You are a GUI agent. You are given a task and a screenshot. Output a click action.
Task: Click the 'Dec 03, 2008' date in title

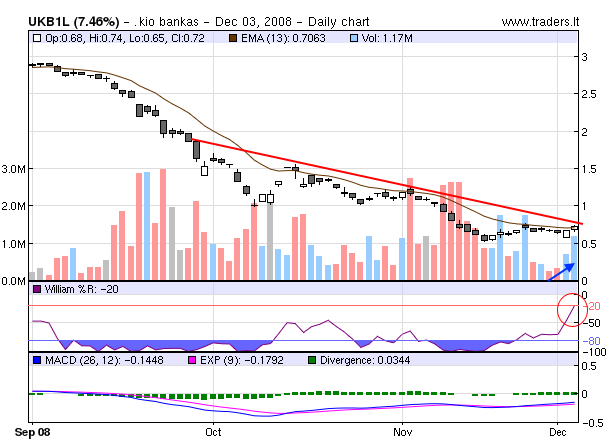click(x=253, y=22)
